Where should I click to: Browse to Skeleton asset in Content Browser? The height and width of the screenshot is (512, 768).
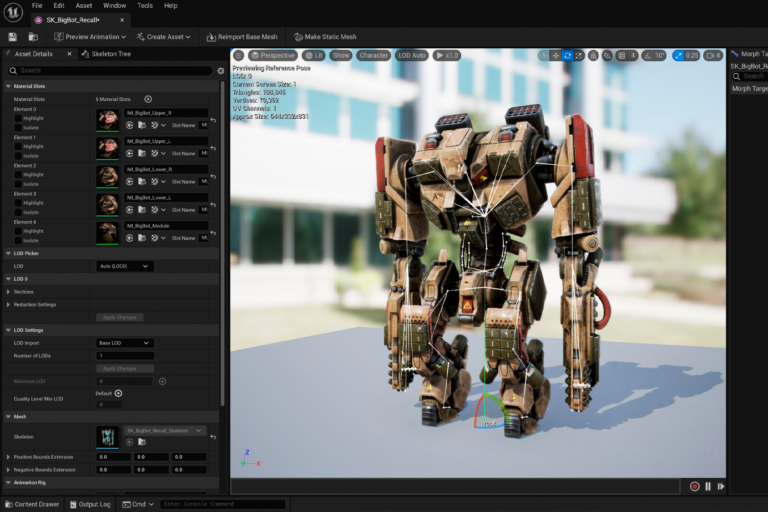(x=142, y=442)
